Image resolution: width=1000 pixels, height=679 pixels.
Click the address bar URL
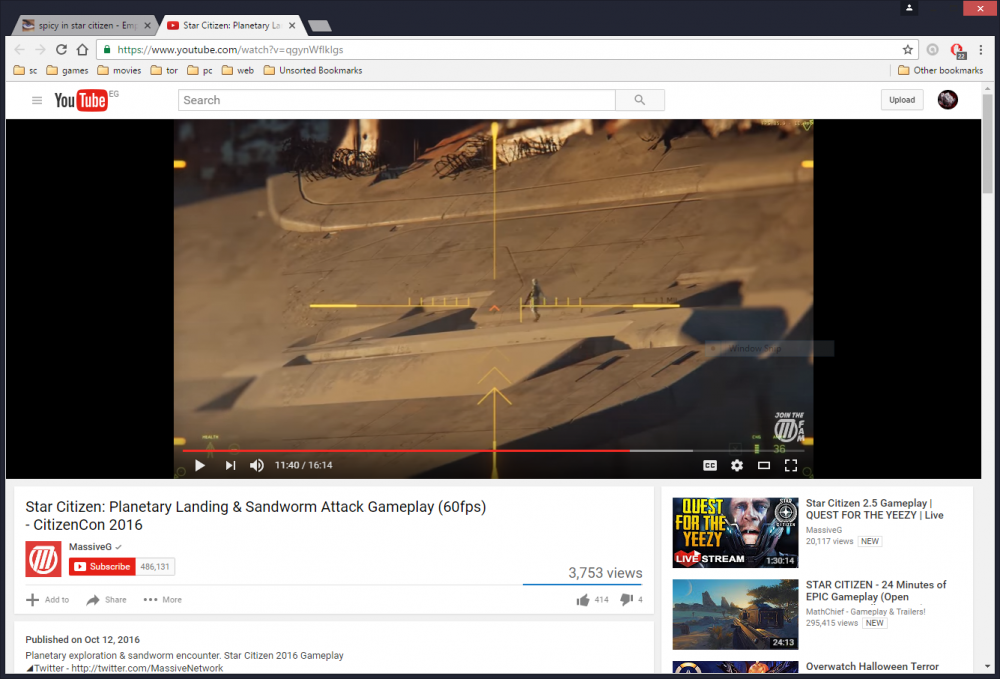(x=230, y=50)
